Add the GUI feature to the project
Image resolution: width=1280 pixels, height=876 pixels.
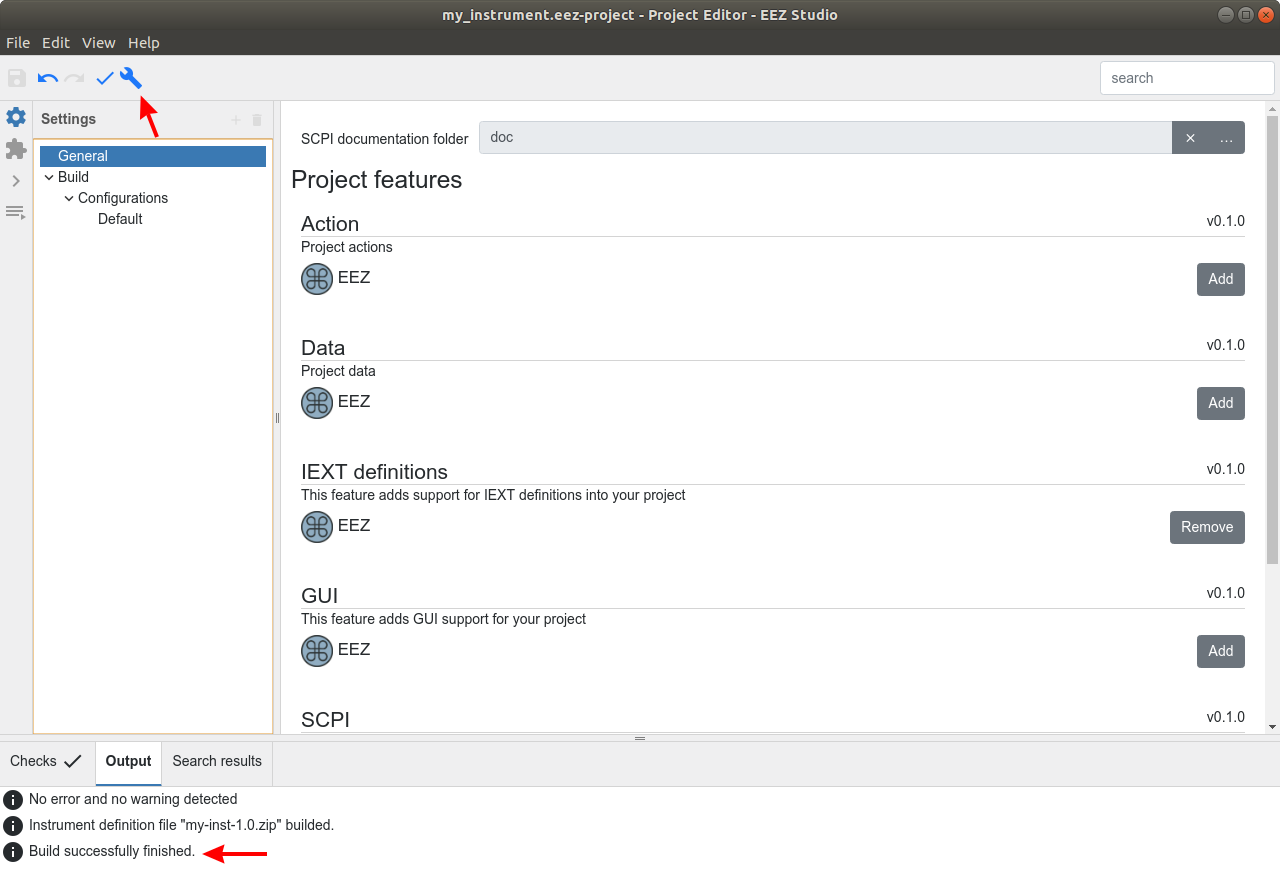coord(1220,651)
